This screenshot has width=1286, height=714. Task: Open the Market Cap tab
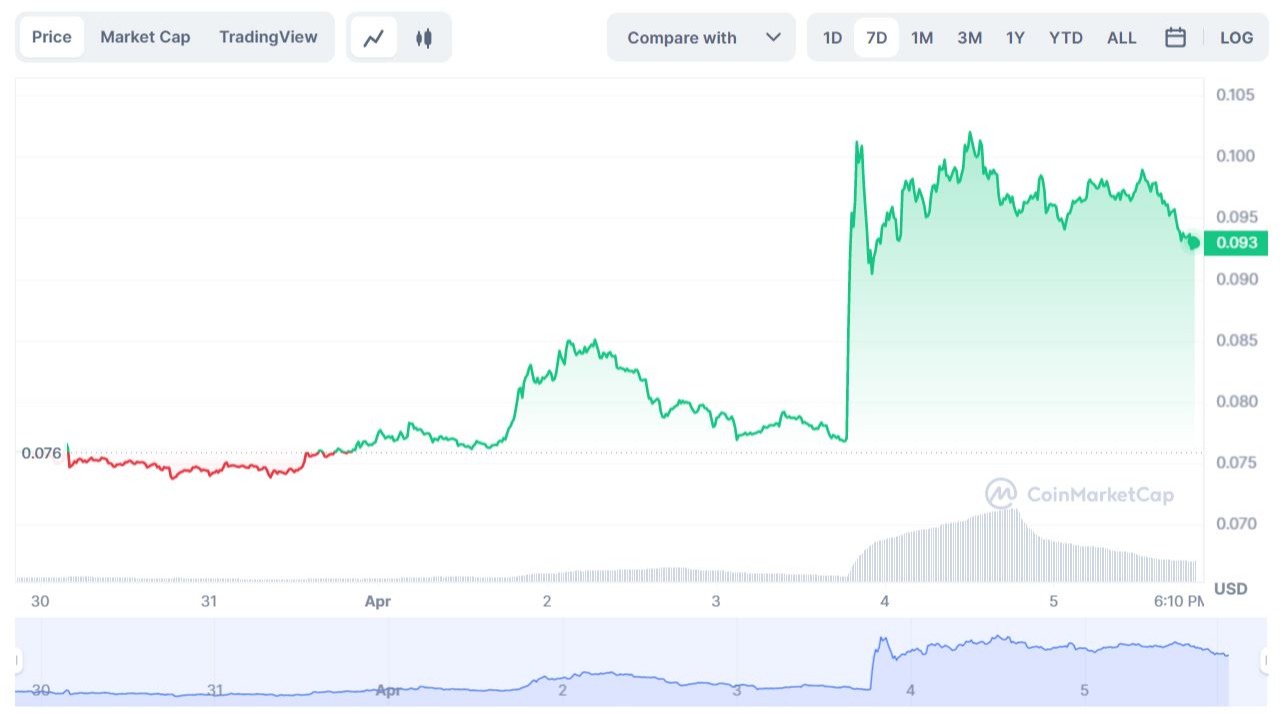pyautogui.click(x=145, y=37)
